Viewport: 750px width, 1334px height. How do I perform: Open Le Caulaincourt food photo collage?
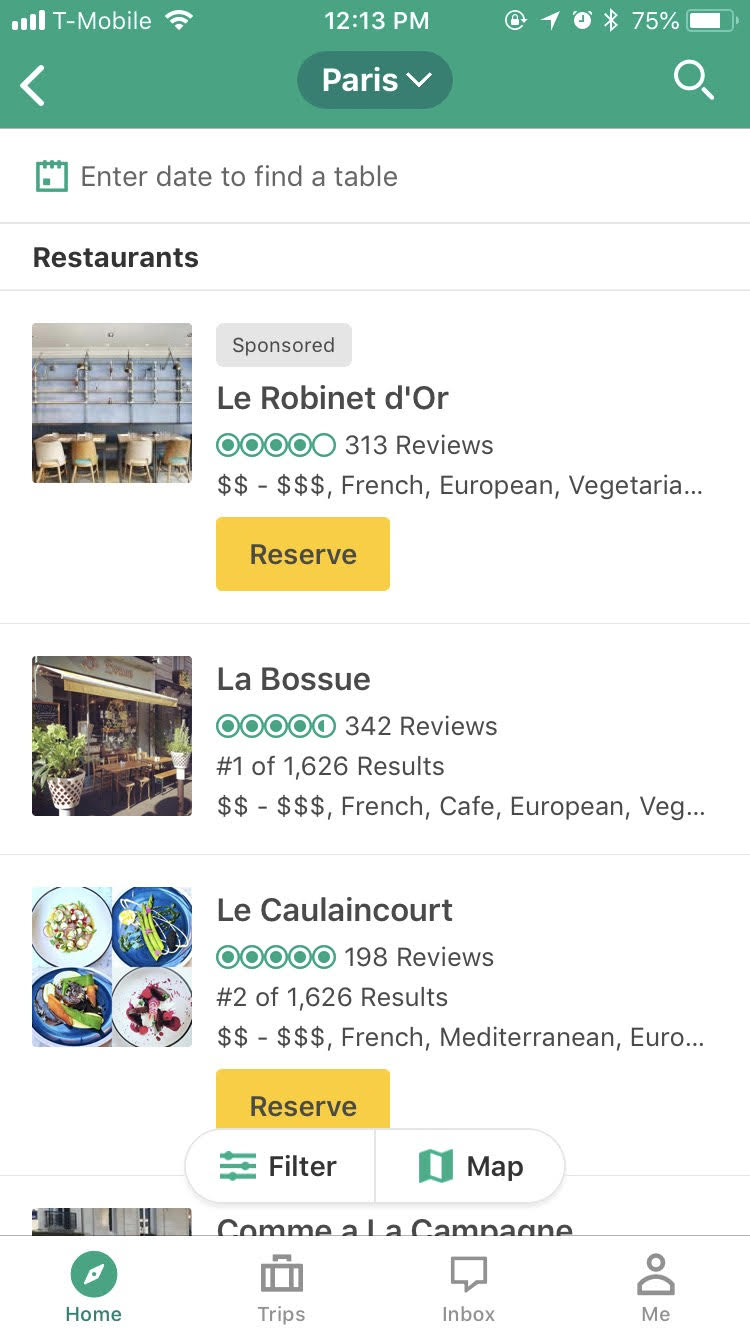112,967
